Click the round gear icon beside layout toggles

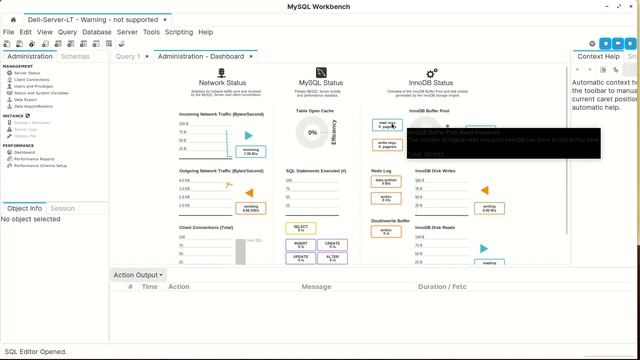pos(592,44)
